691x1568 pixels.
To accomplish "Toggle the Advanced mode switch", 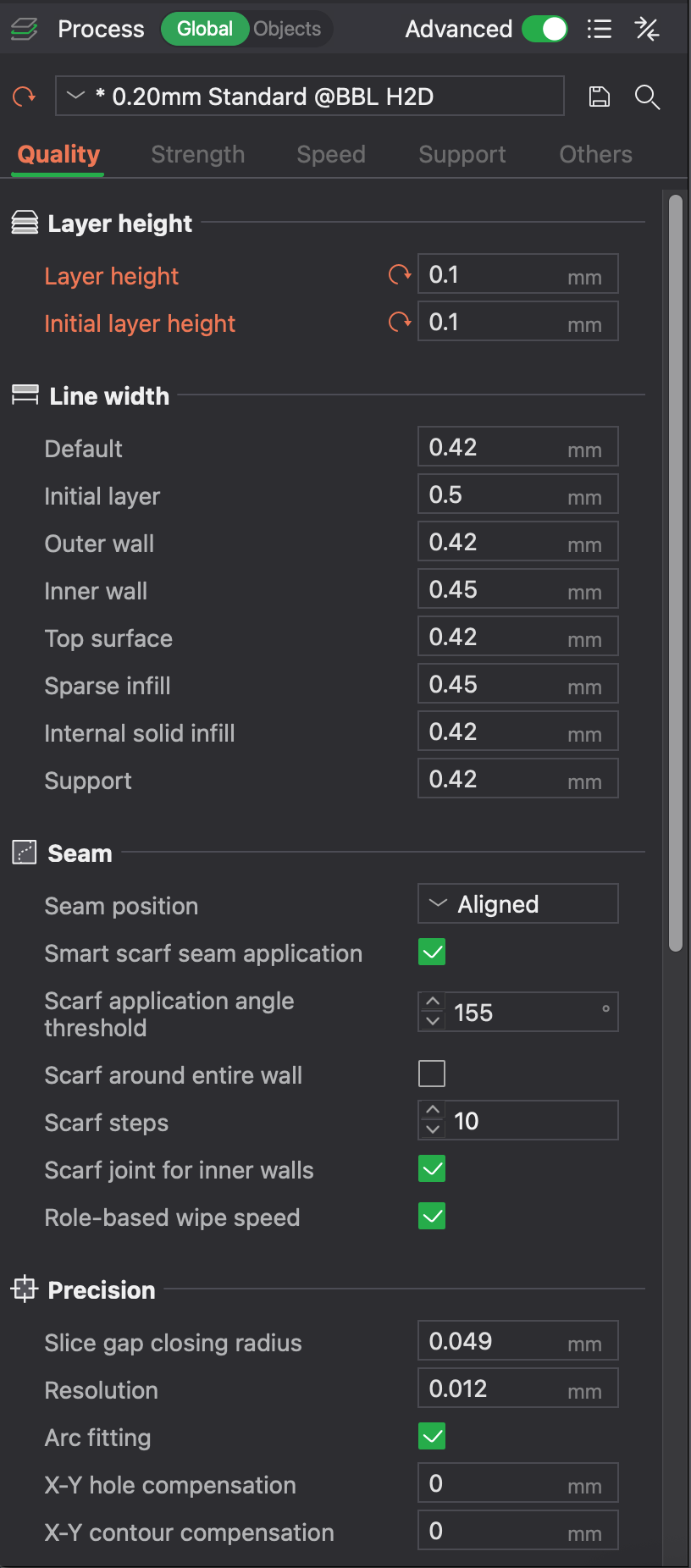I will click(x=545, y=29).
